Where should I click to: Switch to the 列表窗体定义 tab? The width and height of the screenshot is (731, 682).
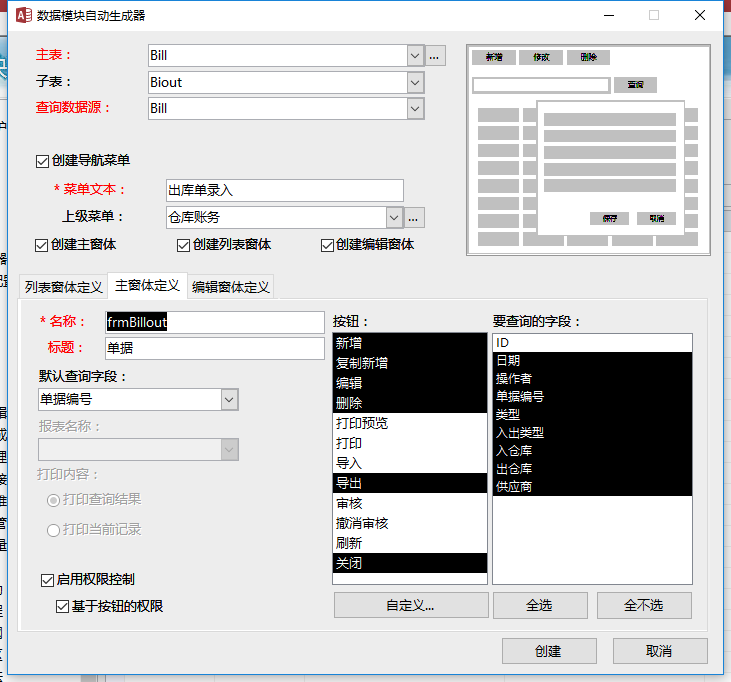[63, 287]
